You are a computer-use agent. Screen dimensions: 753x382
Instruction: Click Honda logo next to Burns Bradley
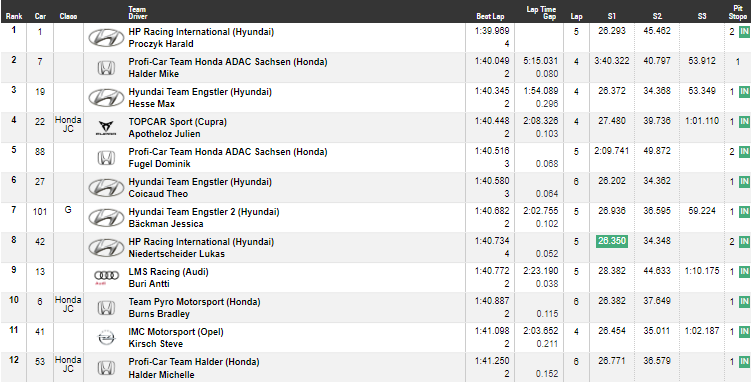pyautogui.click(x=106, y=308)
